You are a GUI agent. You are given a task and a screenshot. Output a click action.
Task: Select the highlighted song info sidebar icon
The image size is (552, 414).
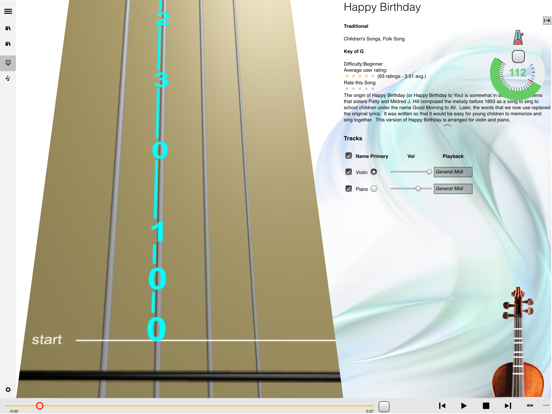coord(8,63)
